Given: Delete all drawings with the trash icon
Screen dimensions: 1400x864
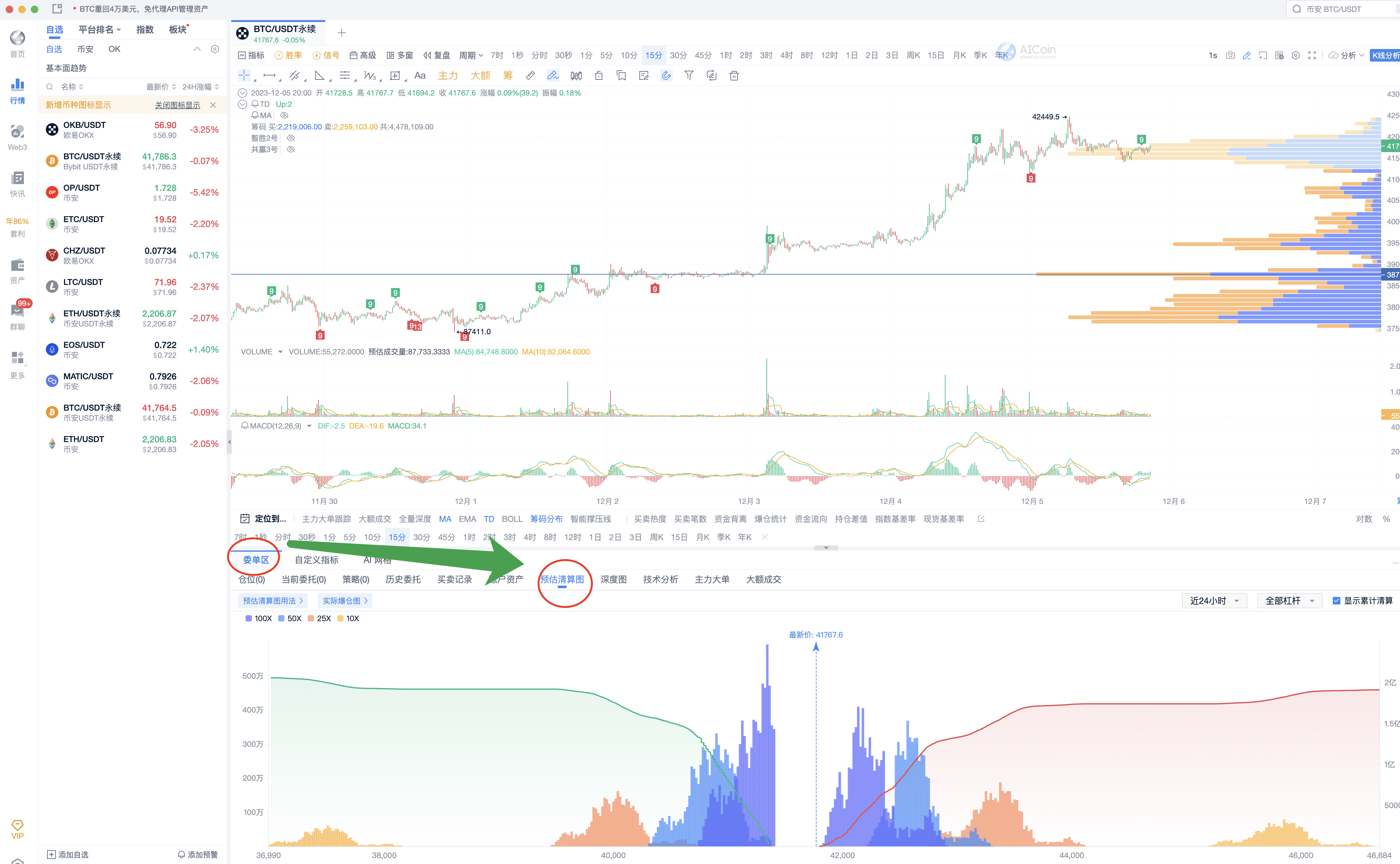Looking at the screenshot, I should click(734, 75).
